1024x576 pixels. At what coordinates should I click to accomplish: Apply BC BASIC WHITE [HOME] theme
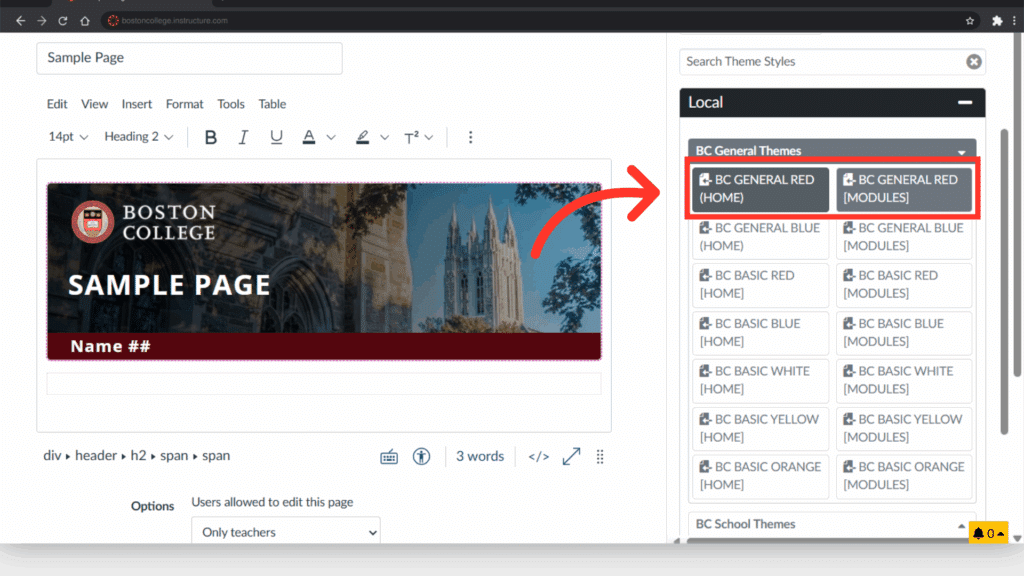coord(760,381)
